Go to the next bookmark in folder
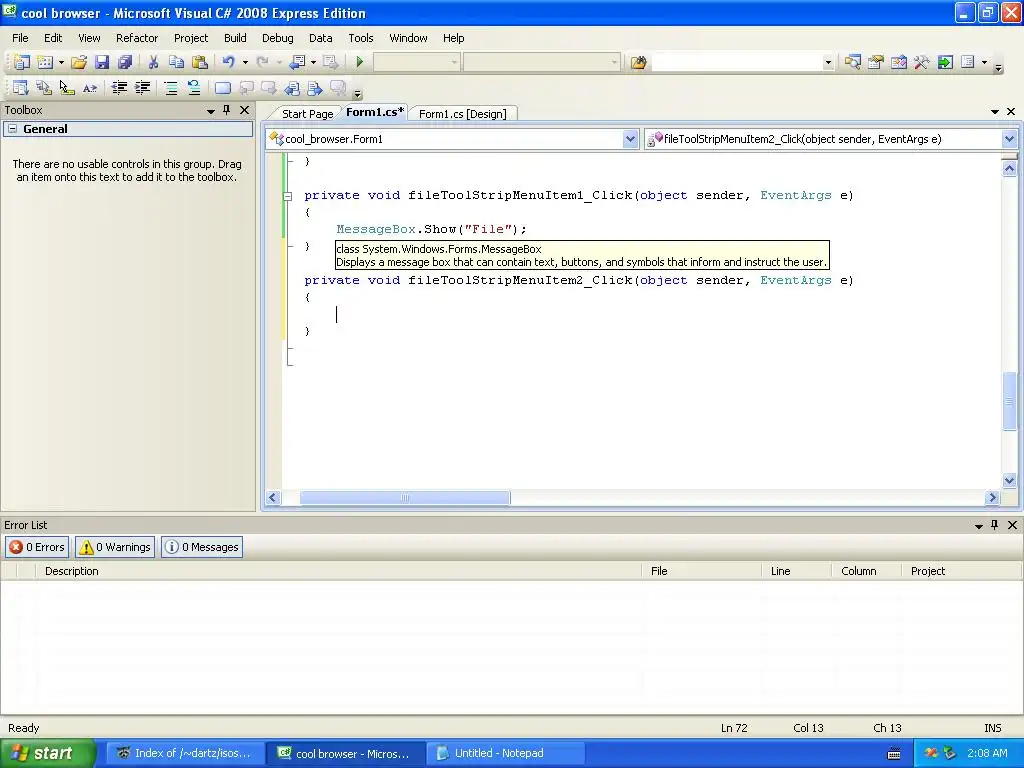1024x768 pixels. [x=315, y=88]
